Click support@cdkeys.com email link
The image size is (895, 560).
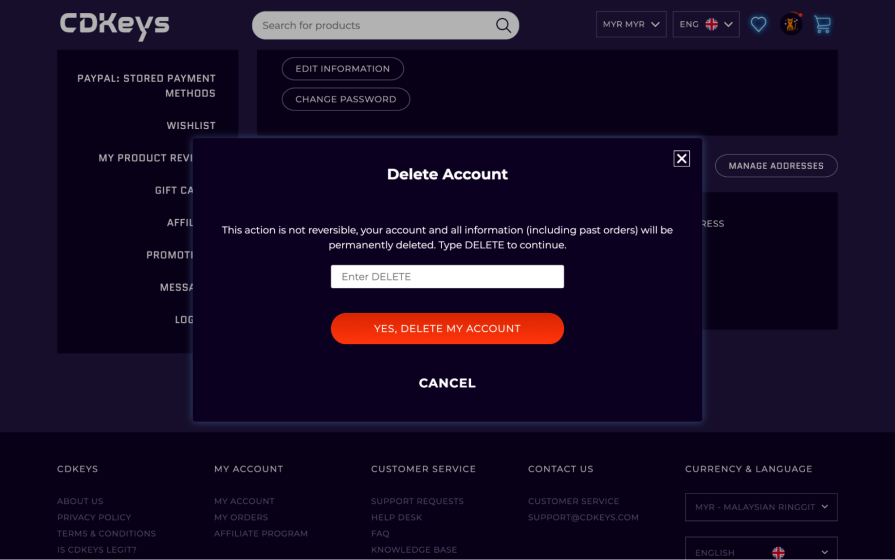[583, 517]
